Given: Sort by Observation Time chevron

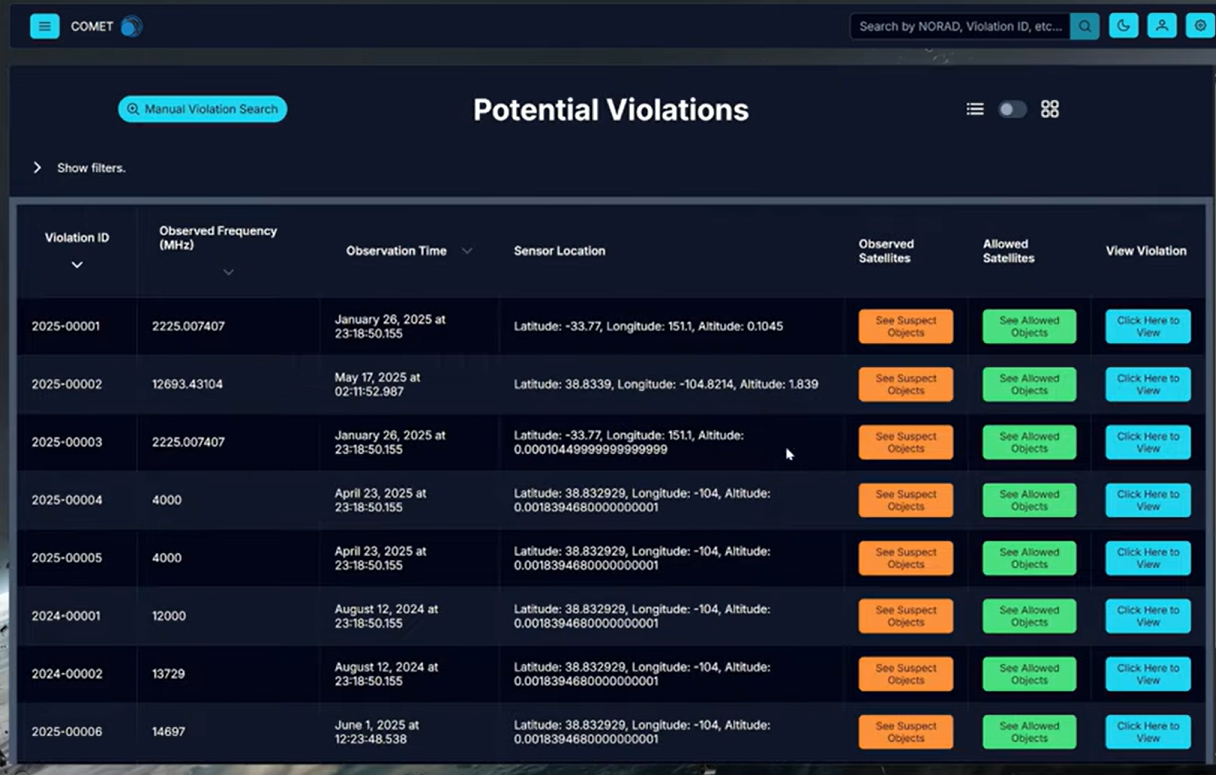Looking at the screenshot, I should click(x=466, y=251).
